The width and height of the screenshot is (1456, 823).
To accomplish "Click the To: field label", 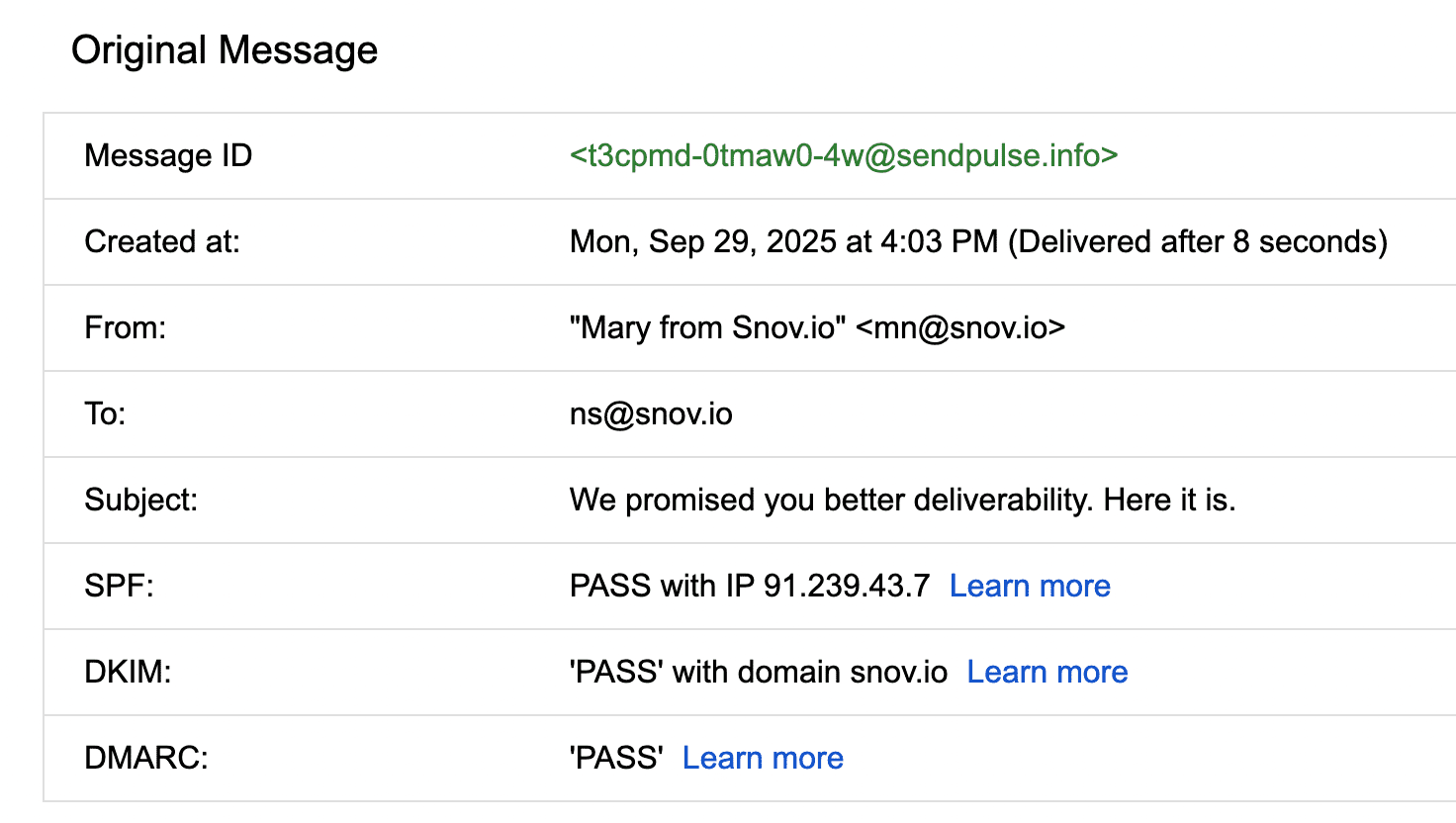I will (105, 413).
